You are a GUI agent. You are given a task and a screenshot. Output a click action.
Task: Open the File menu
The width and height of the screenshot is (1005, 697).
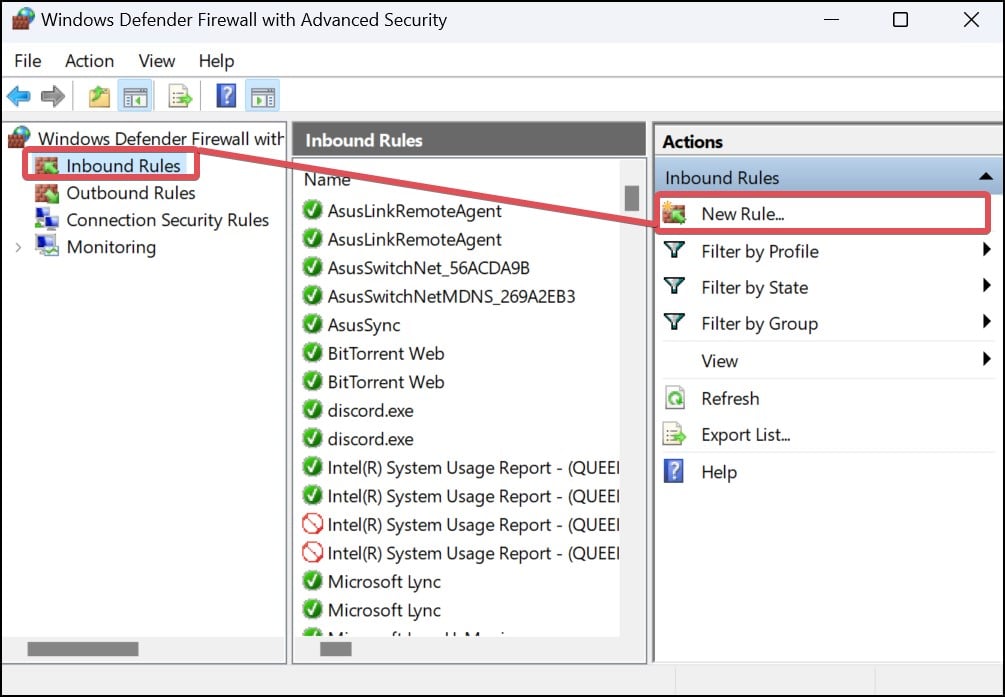tap(28, 61)
